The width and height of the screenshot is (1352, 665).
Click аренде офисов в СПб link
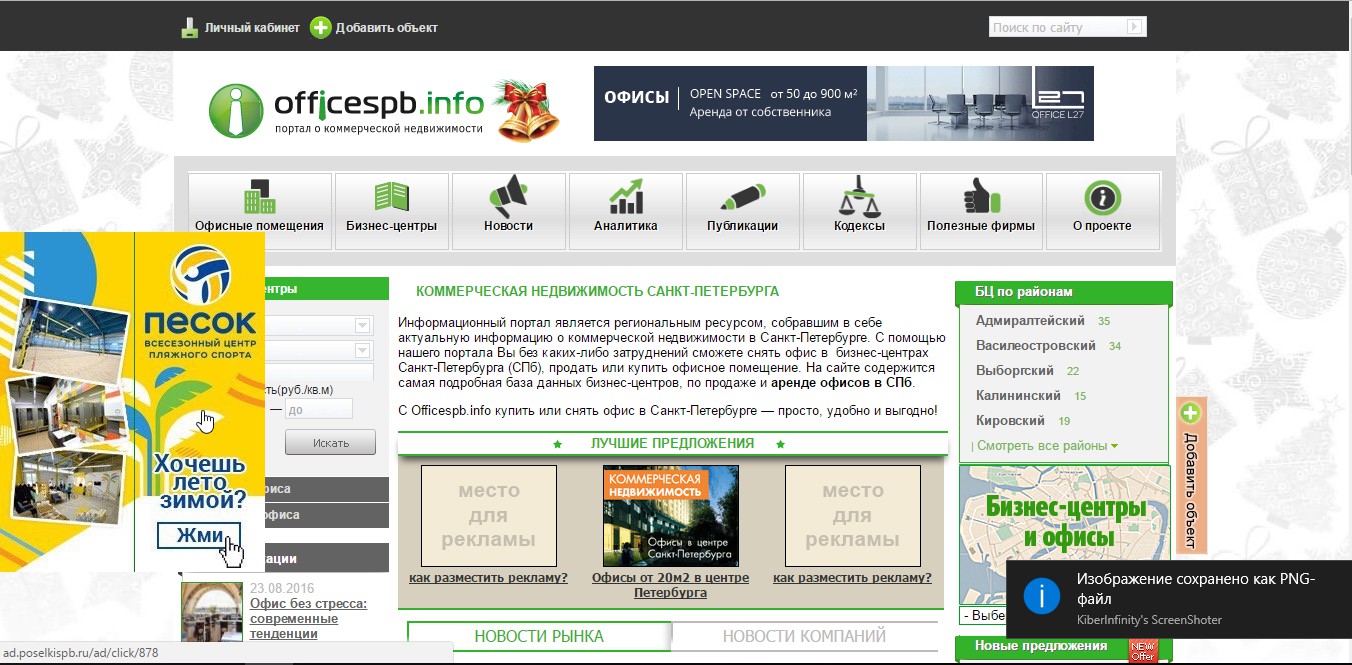[841, 383]
